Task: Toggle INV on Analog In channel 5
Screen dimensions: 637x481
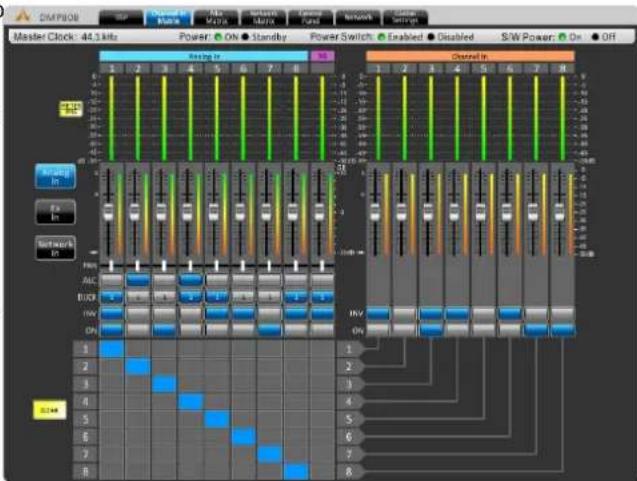Action: point(217,313)
